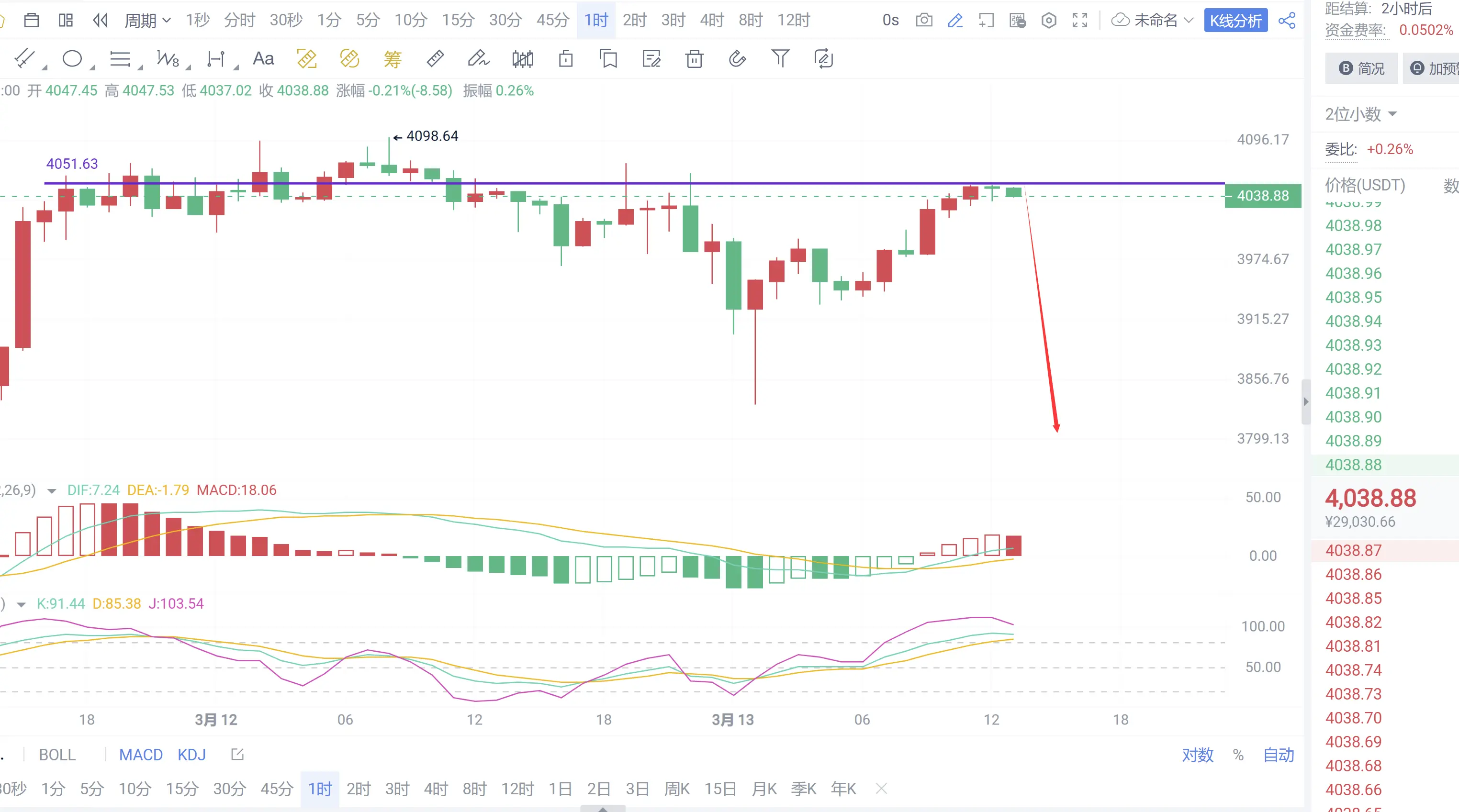
Task: Click the camera screenshot icon
Action: 924,21
